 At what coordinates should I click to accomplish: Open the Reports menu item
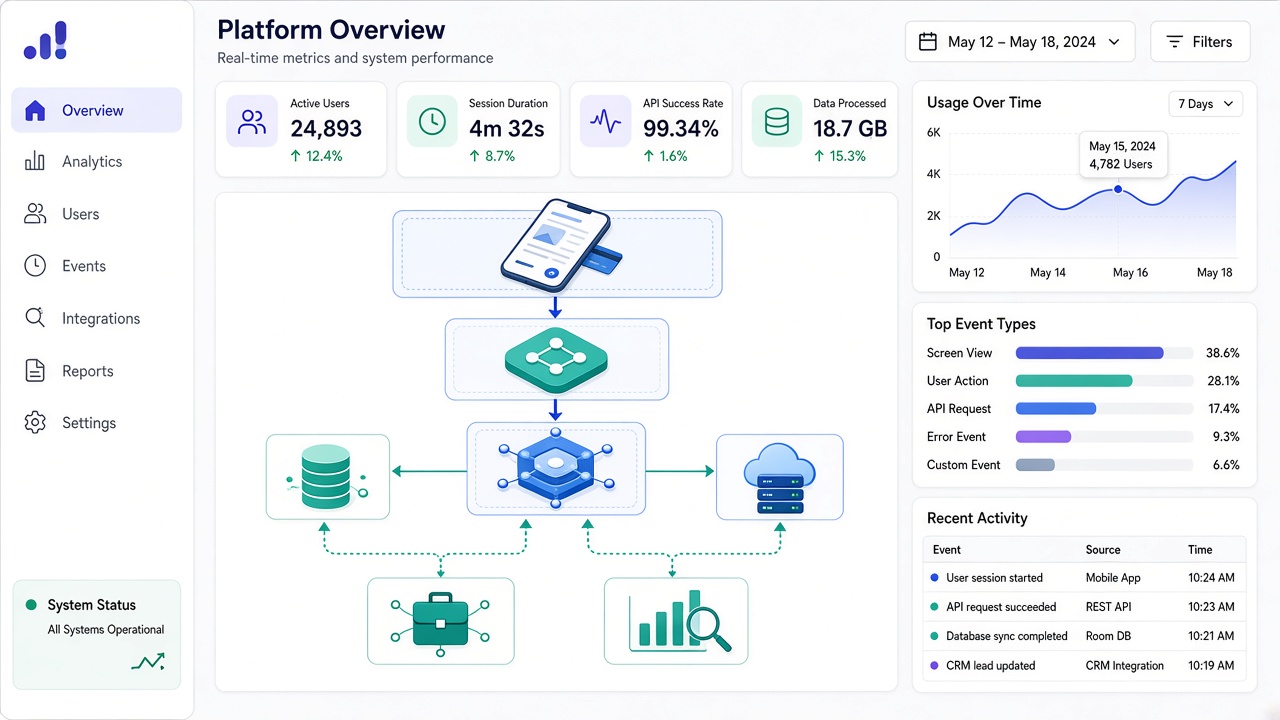[96, 370]
